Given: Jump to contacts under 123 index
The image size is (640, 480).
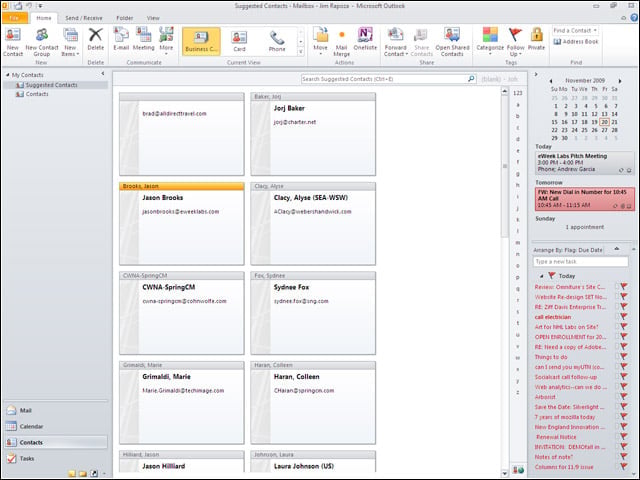Looking at the screenshot, I should tap(518, 93).
